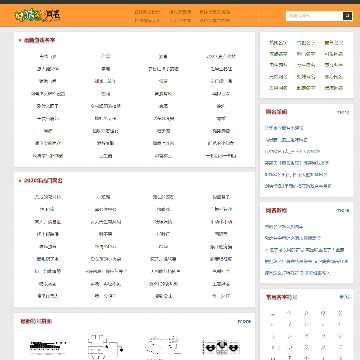Open the dashed-outline sketch third thumbnail

(163, 347)
